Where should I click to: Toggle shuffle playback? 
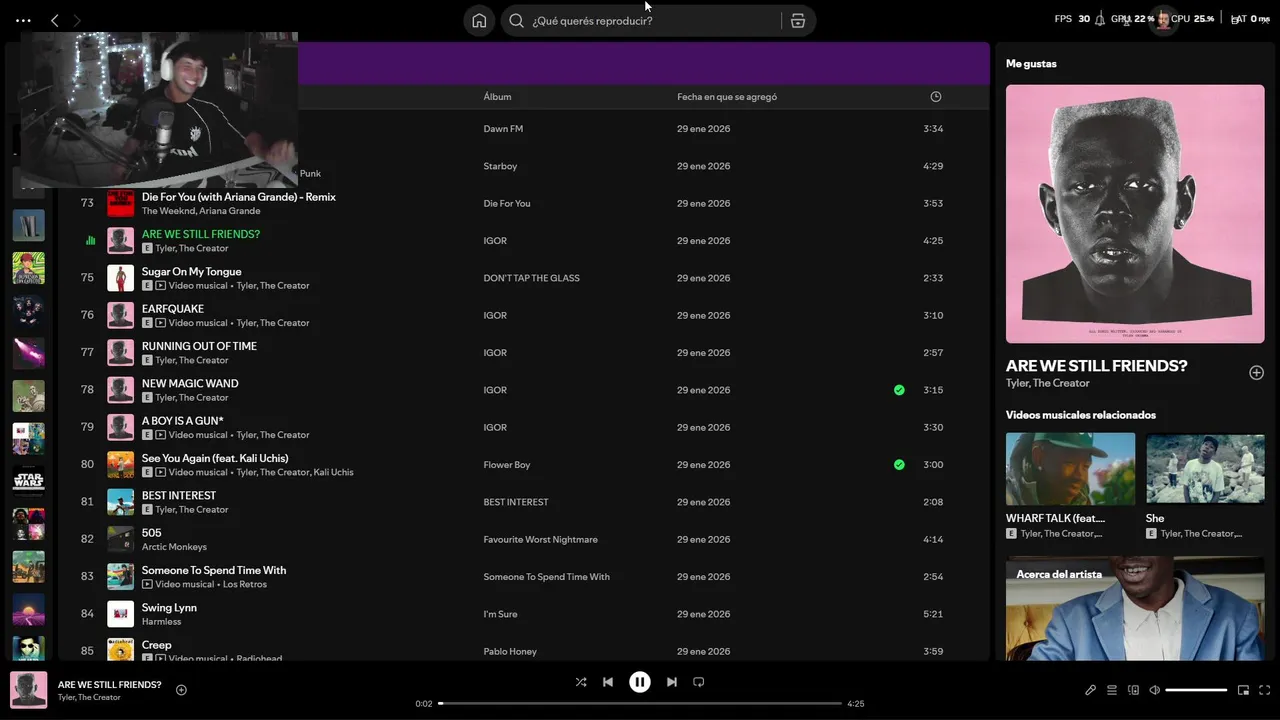click(x=581, y=682)
